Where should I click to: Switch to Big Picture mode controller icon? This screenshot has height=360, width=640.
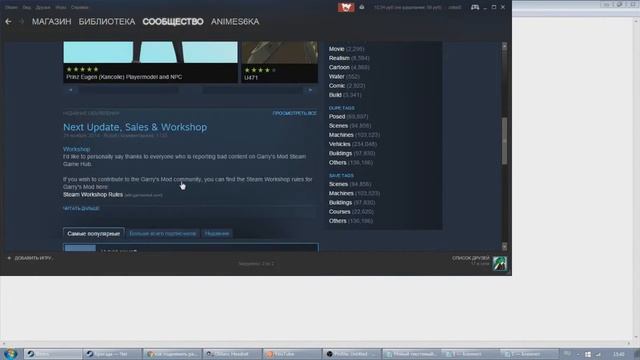[475, 7]
